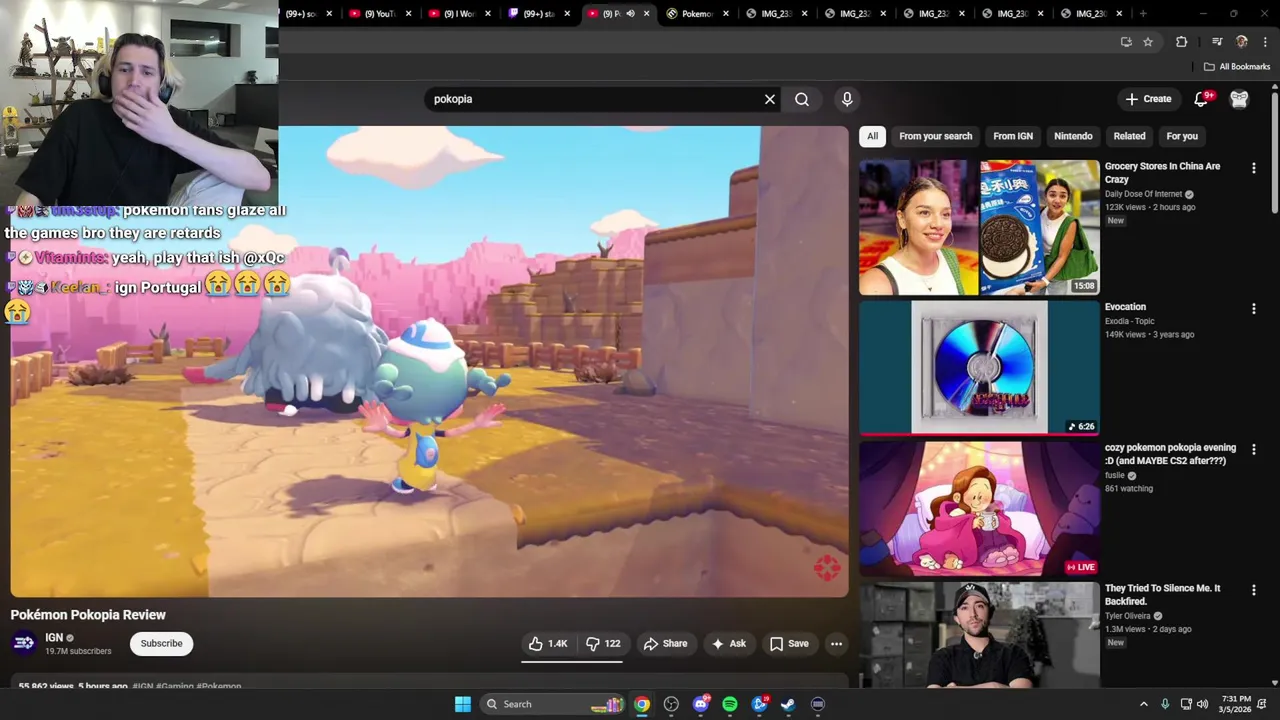Open Chrome media controls icon
This screenshot has width=1280, height=720.
point(1217,42)
